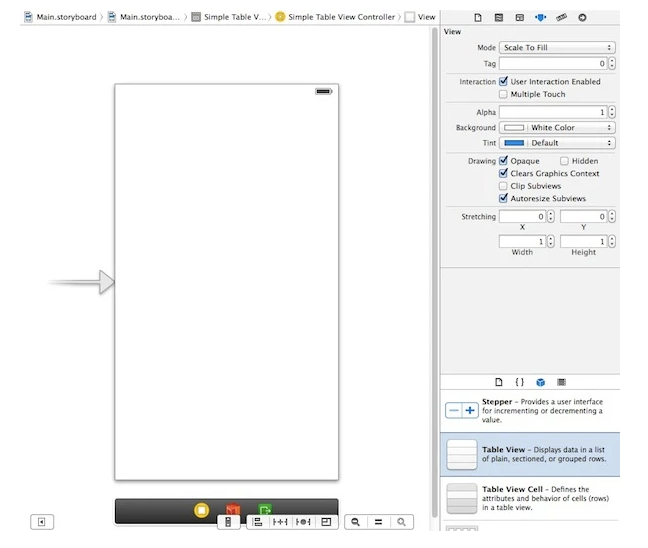Click the Tag input field
The width and height of the screenshot is (648, 548).
[x=553, y=63]
